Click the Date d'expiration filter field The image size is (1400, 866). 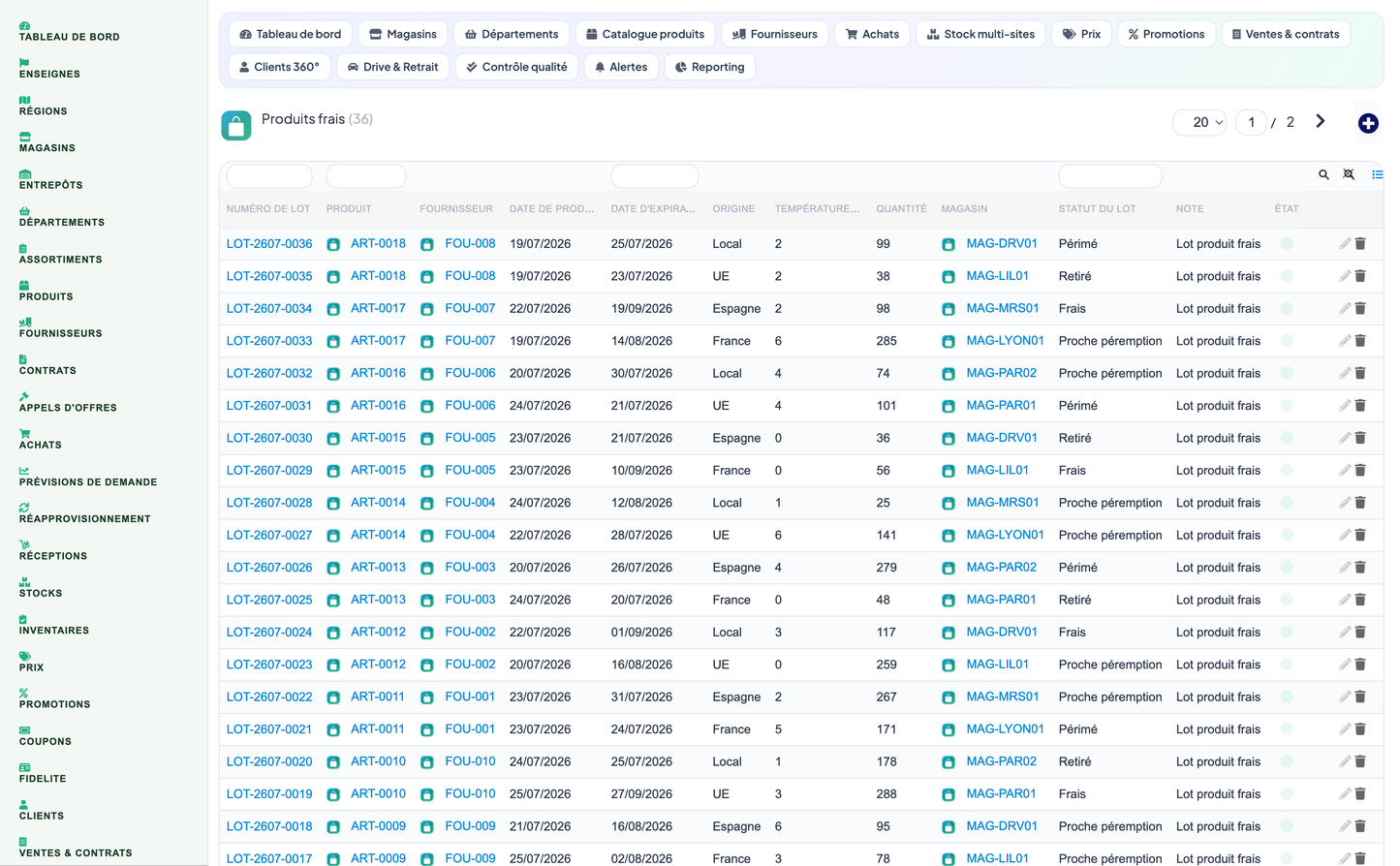coord(655,176)
